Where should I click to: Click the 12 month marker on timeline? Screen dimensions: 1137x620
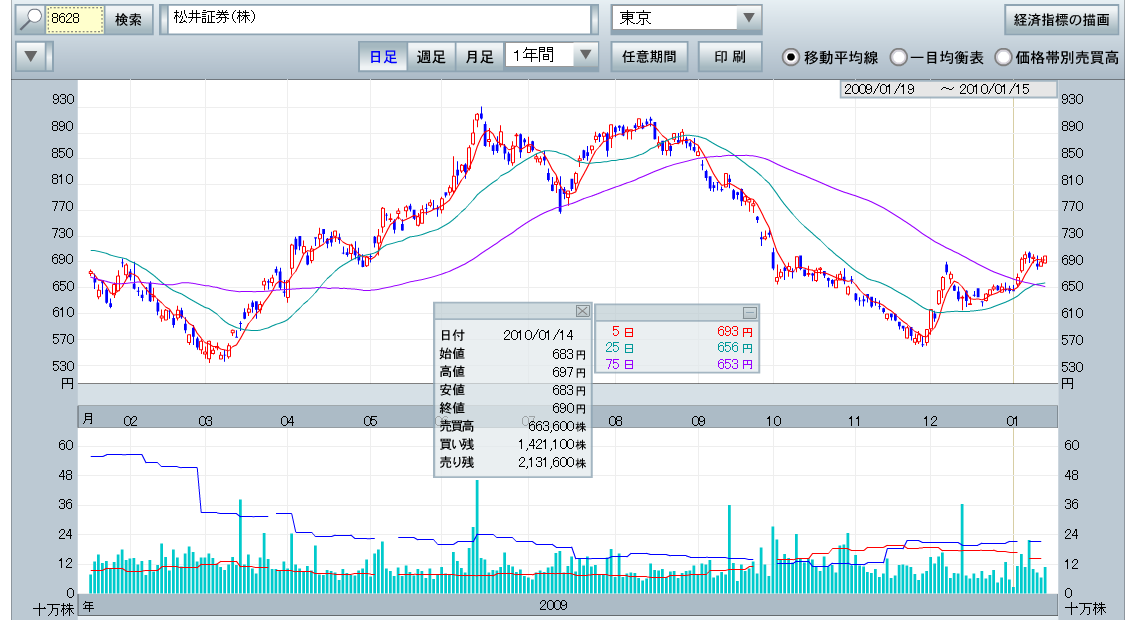pyautogui.click(x=930, y=421)
